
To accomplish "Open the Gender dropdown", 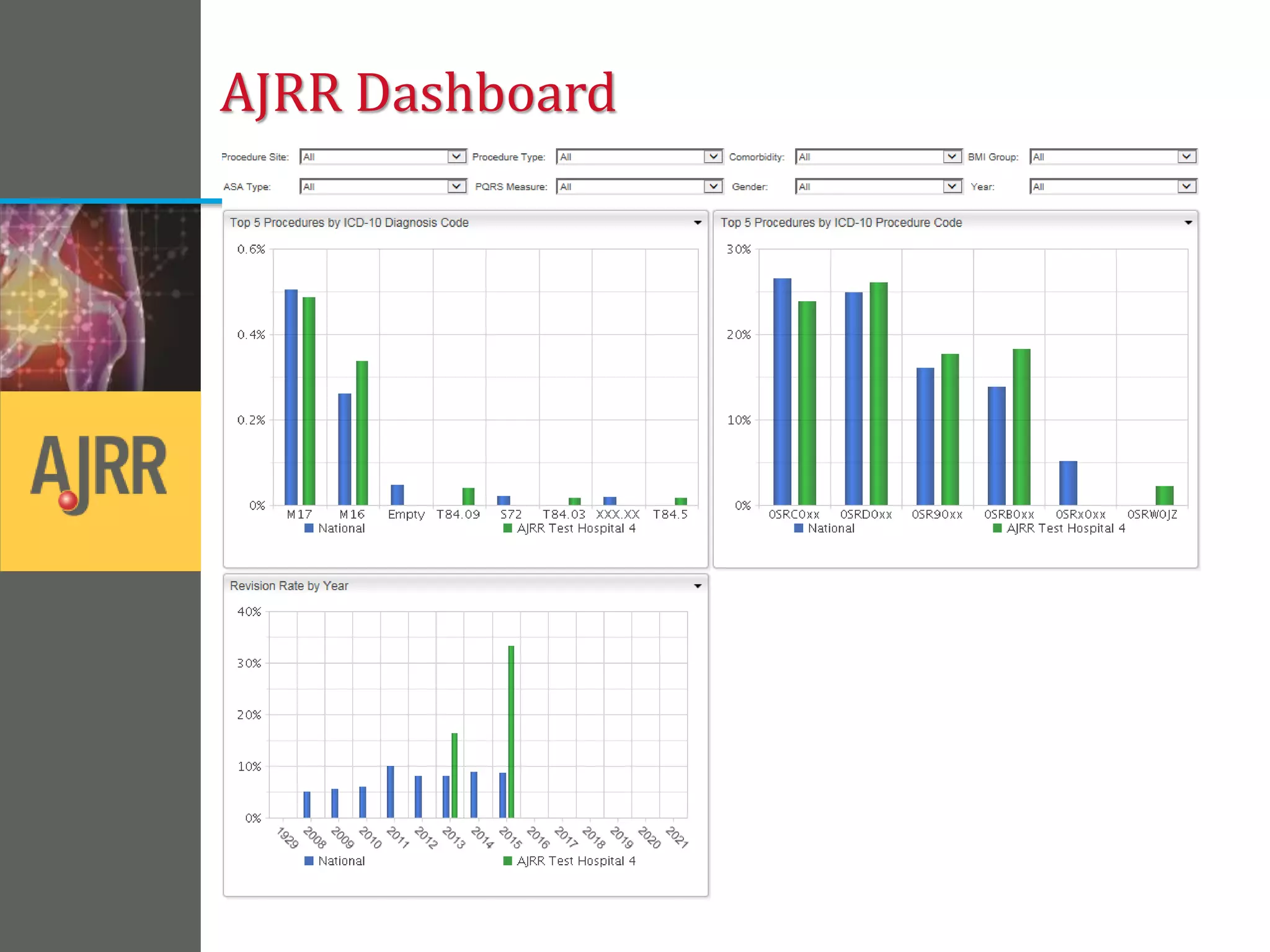I will pyautogui.click(x=878, y=187).
